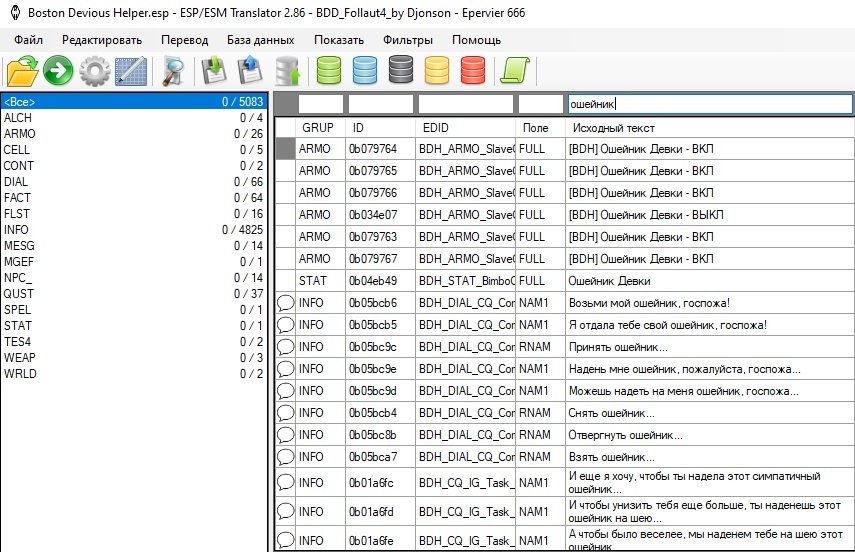Sort by the EDID column header
Viewport: 855px width, 552px height.
(466, 128)
